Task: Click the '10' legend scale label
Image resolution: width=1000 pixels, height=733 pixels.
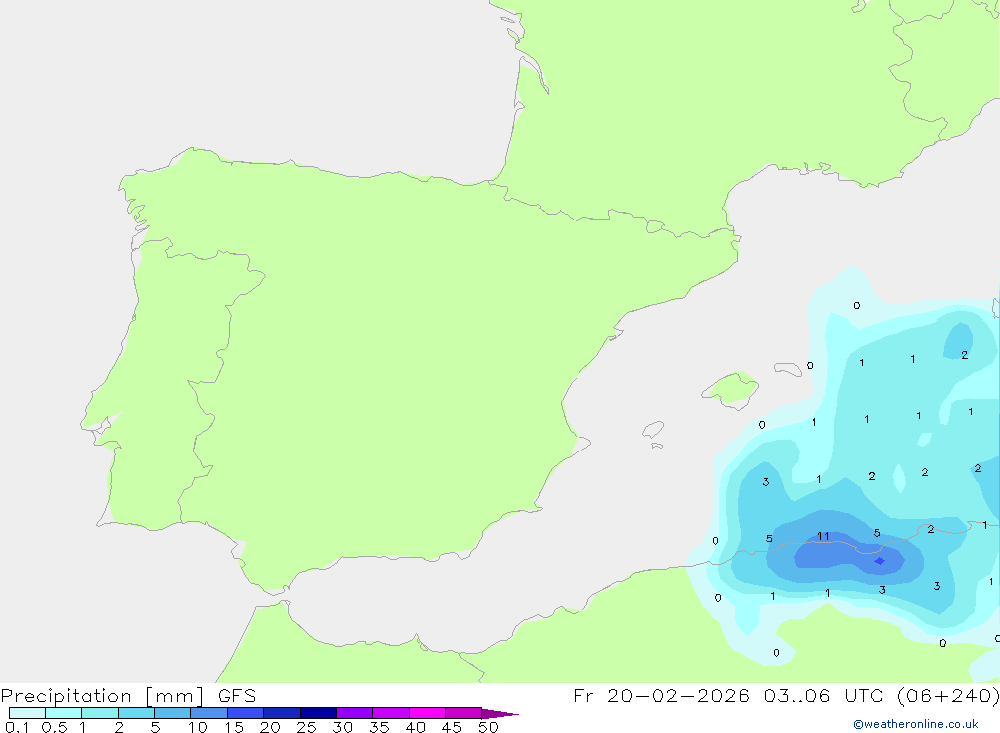Action: click(x=198, y=727)
